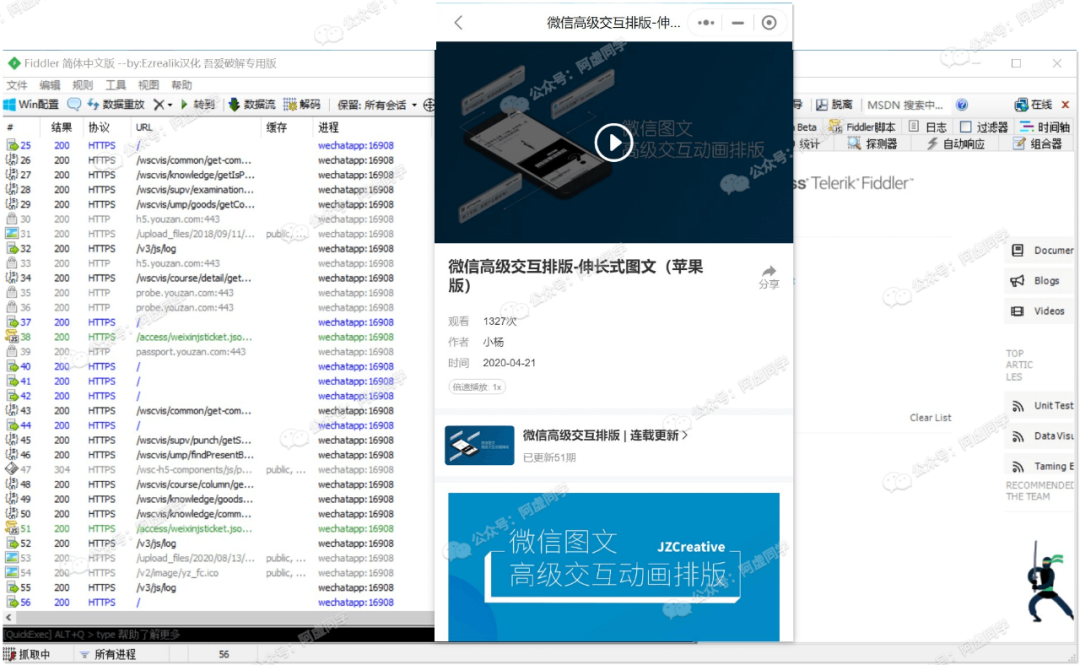Image resolution: width=1080 pixels, height=665 pixels.
Task: Minimize the WeChat mini program window
Action: coord(738,23)
